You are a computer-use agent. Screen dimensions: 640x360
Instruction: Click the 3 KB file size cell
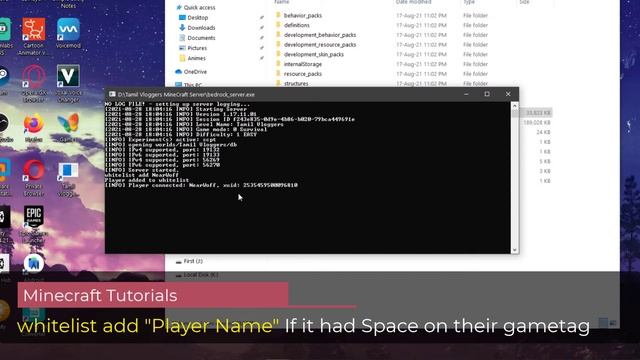pos(545,171)
